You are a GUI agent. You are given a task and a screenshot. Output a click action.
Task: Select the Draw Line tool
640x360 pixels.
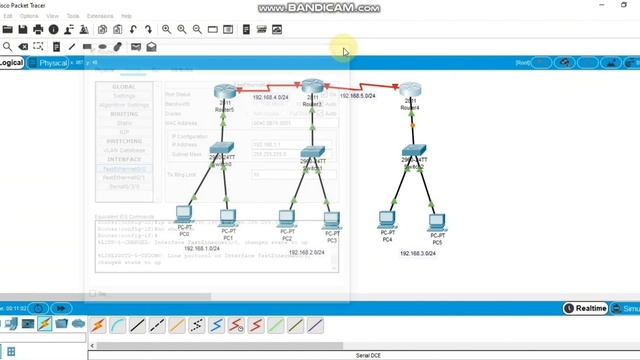pos(72,47)
